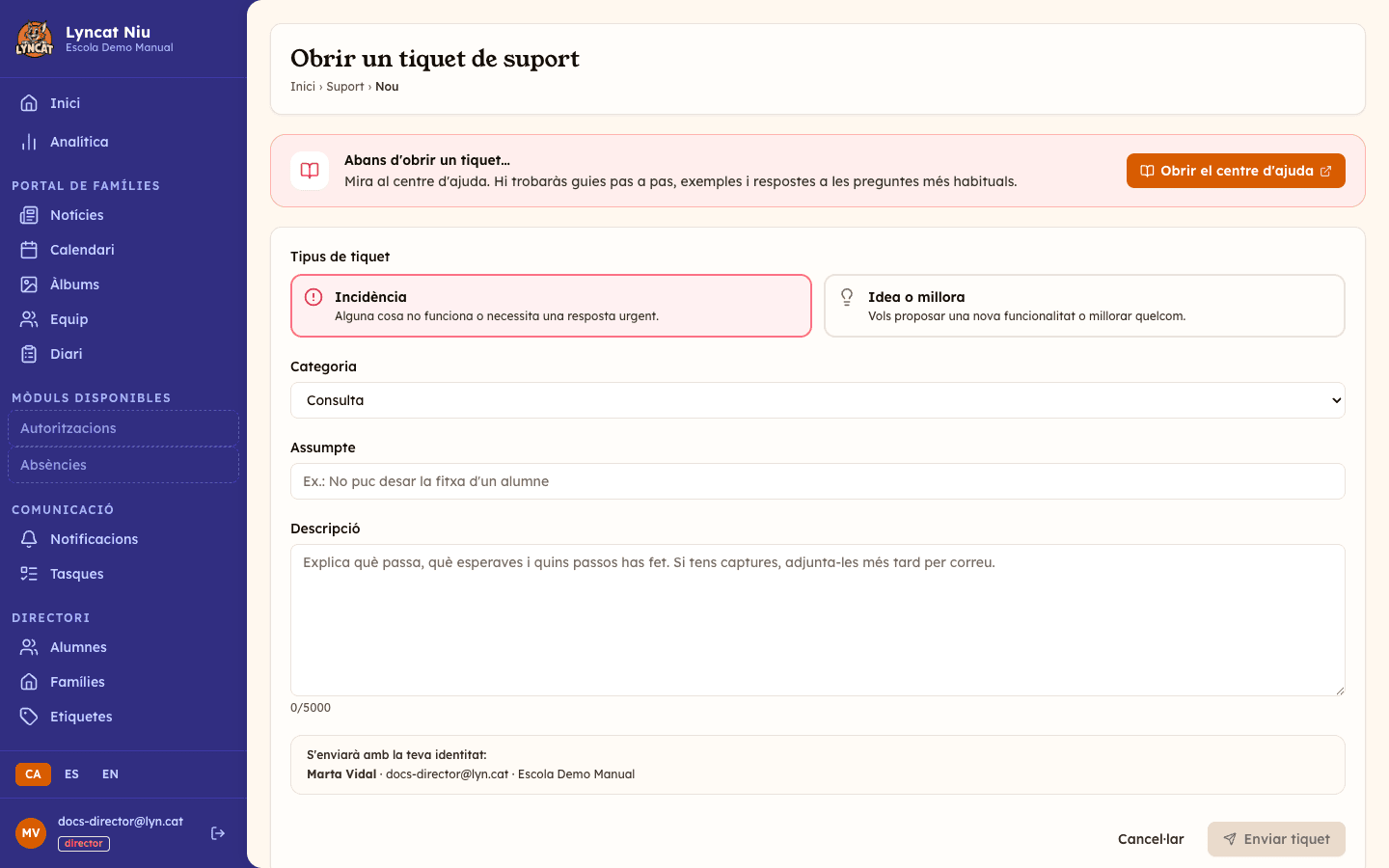
Task: Click the Marta Vidal identity line
Action: tap(471, 774)
